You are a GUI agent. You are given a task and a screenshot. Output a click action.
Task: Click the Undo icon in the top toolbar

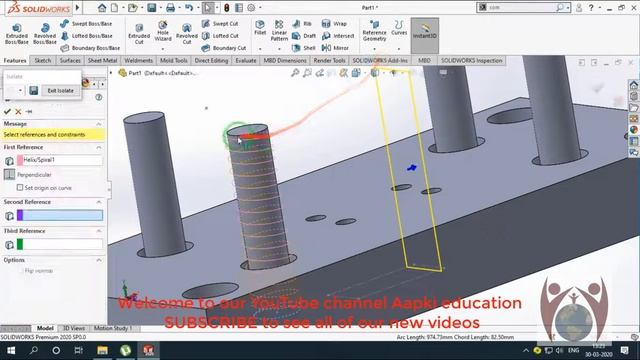[x=189, y=7]
